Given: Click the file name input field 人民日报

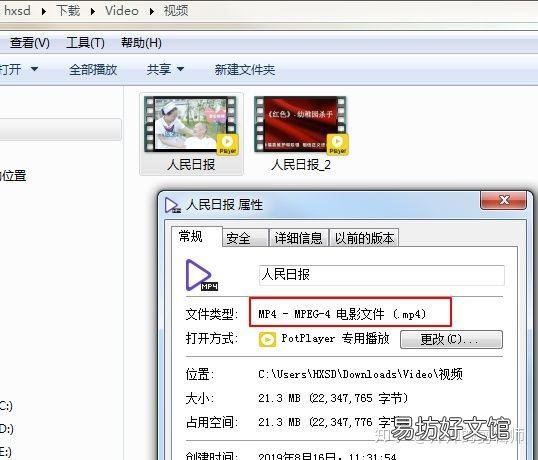Looking at the screenshot, I should pyautogui.click(x=382, y=275).
